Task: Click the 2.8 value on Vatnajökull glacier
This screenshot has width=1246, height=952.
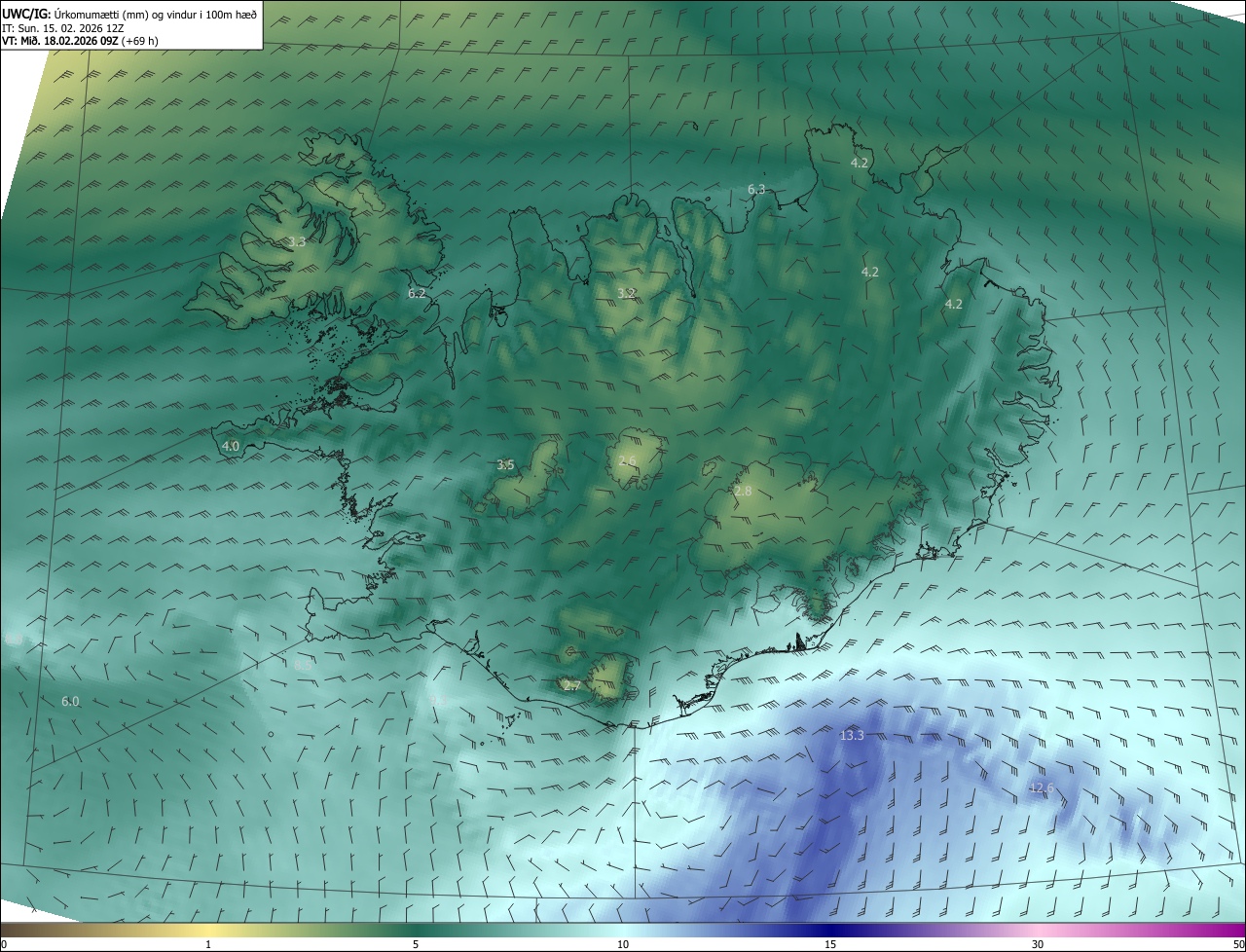Action: click(x=743, y=492)
